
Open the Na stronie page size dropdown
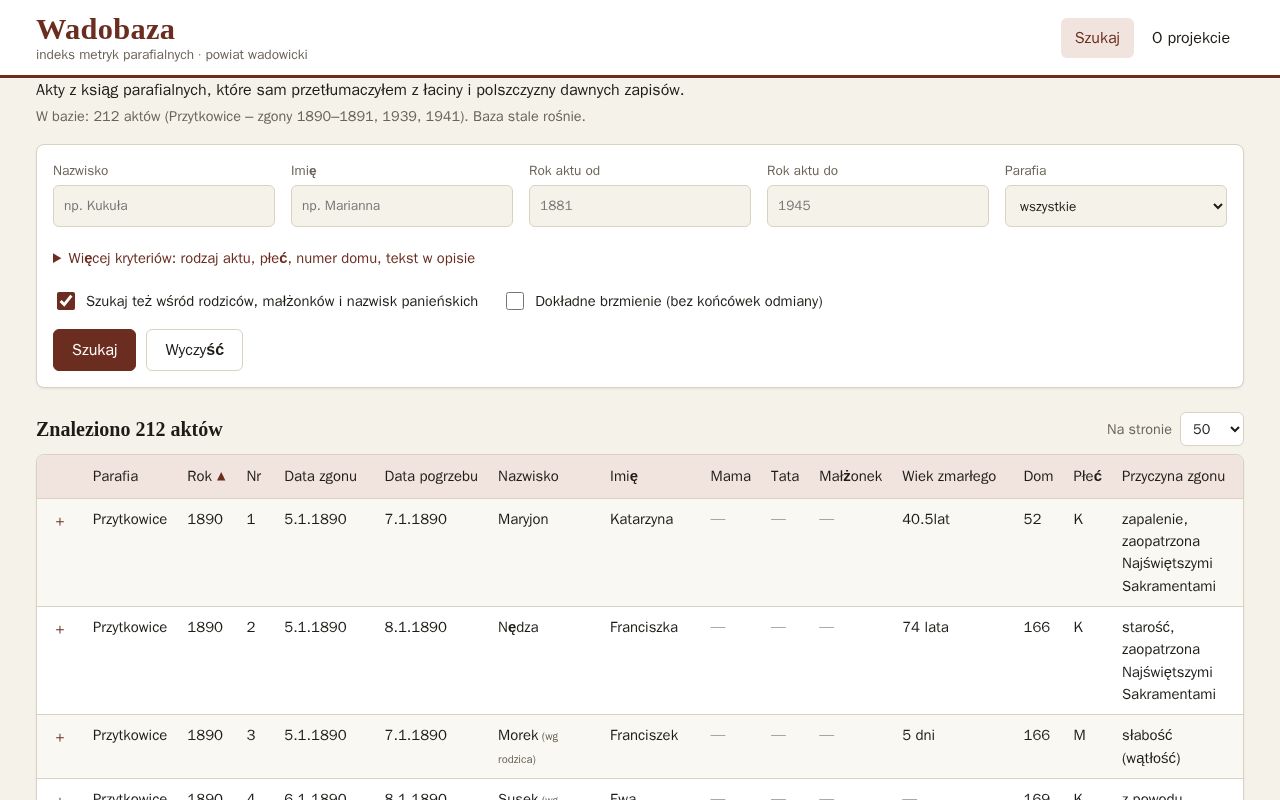click(1212, 429)
